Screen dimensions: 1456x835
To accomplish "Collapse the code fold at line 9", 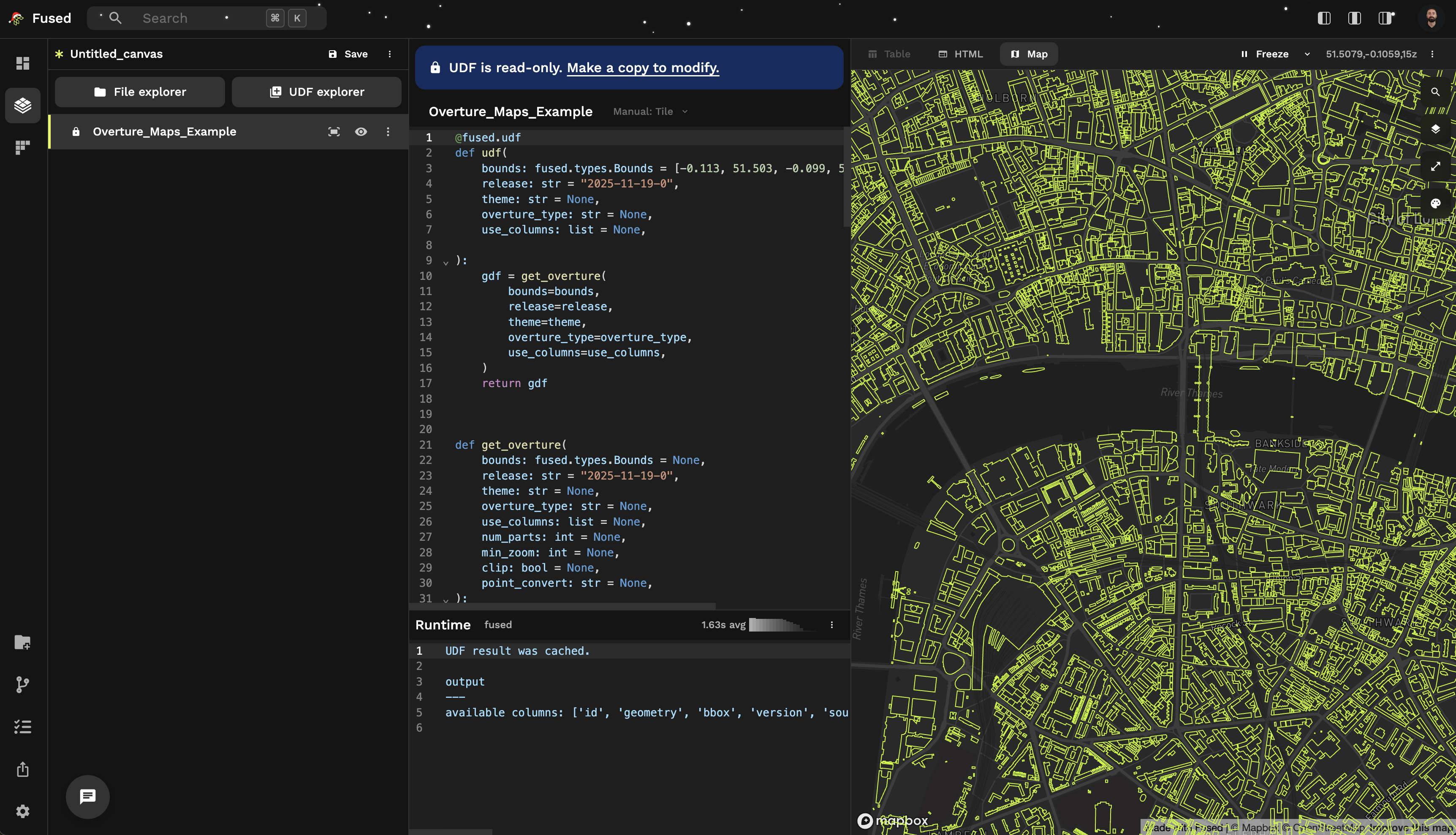I will click(446, 262).
